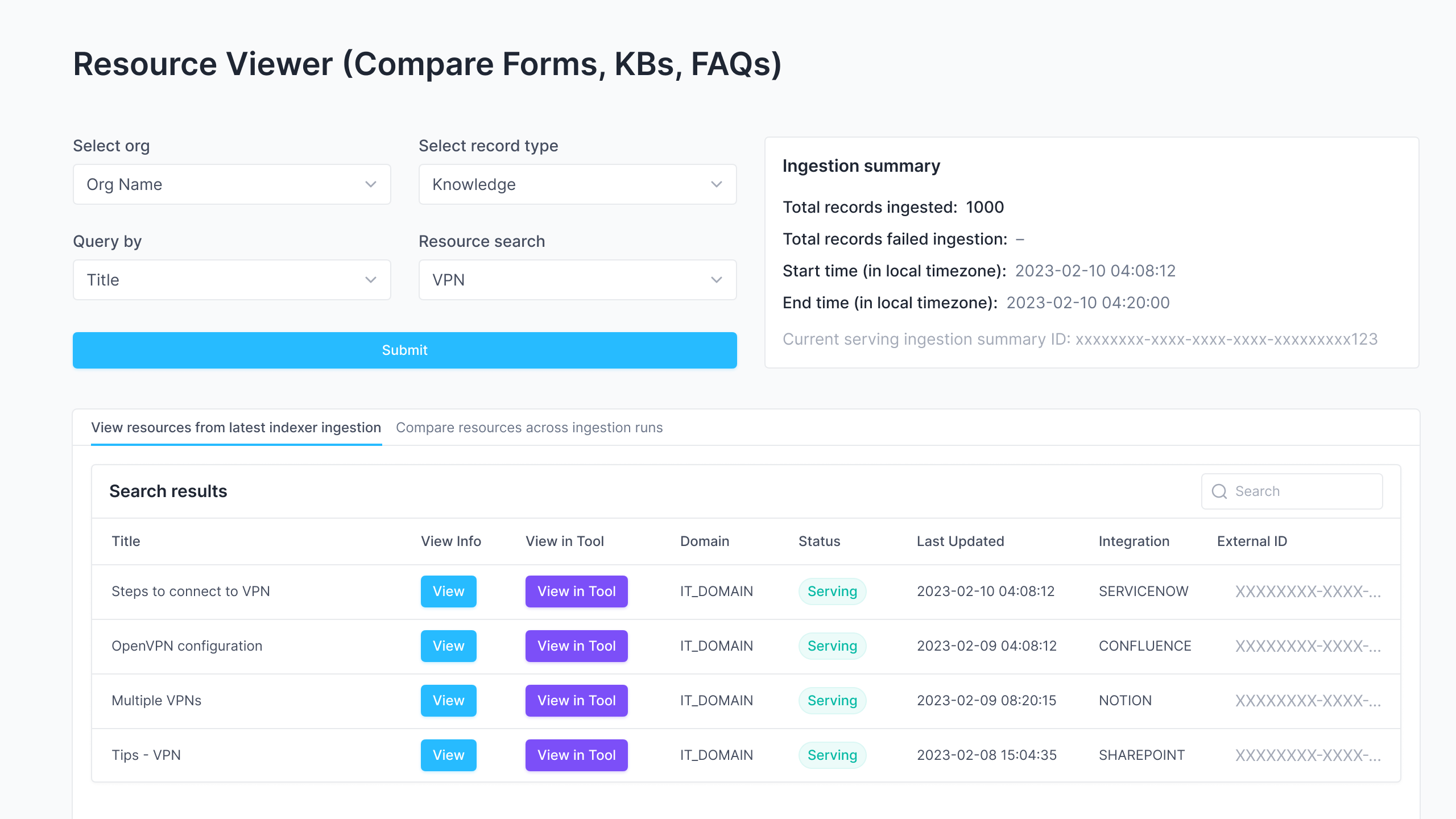The height and width of the screenshot is (819, 1456).
Task: Click View in Tool for "OpenVPN configuration"
Action: (576, 646)
